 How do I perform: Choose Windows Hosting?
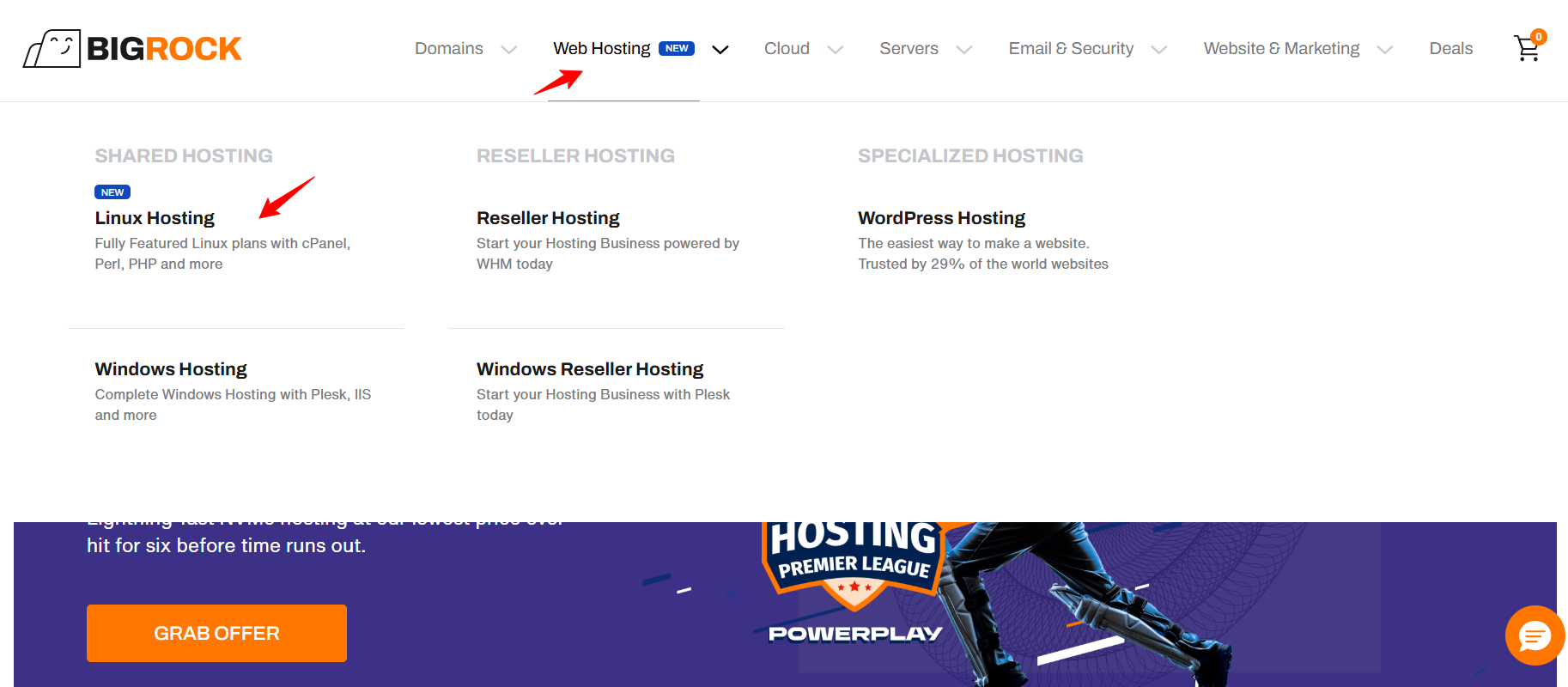pyautogui.click(x=171, y=369)
